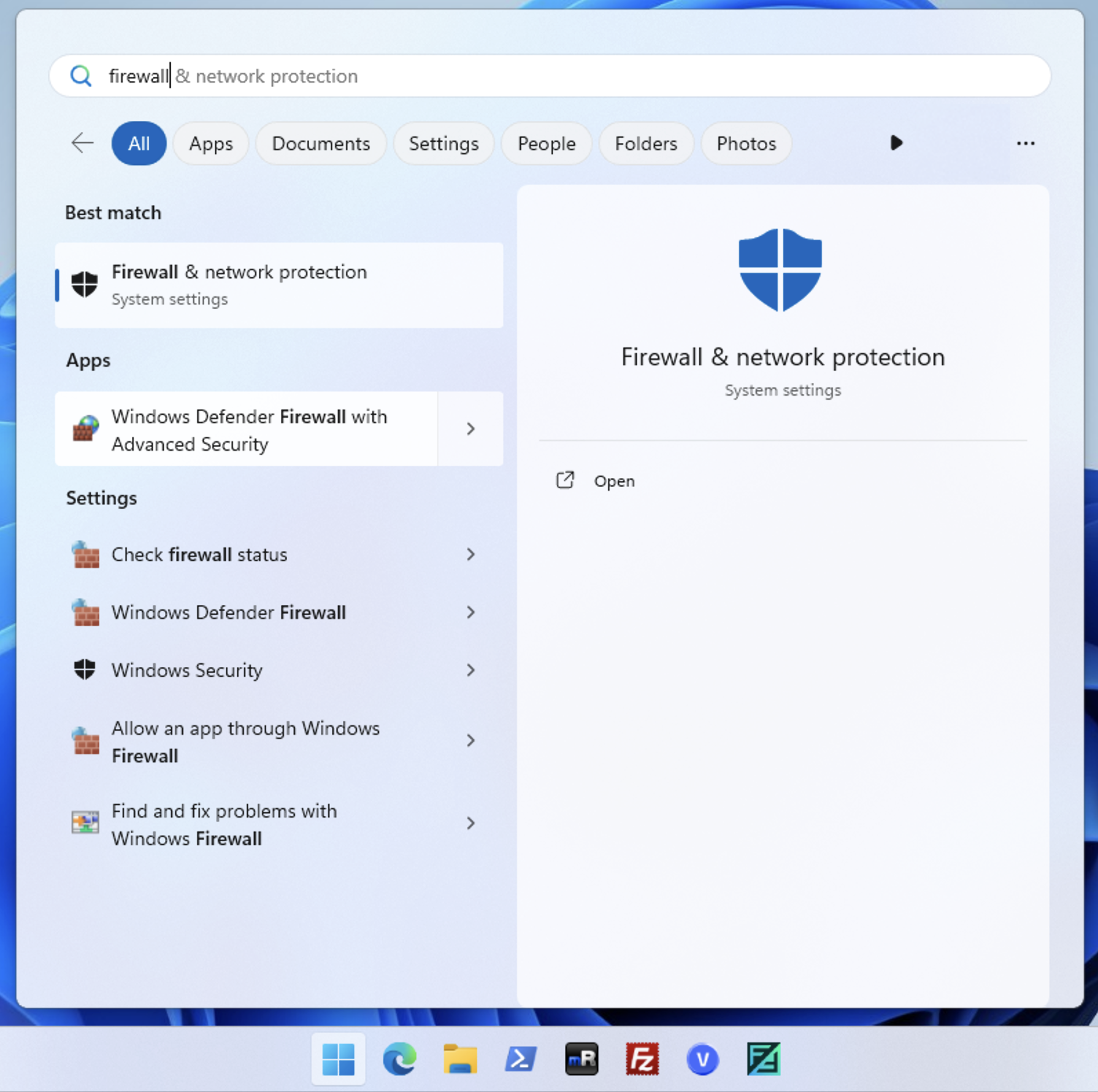Screen dimensions: 1098x1092
Task: Open the mR app from the taskbar
Action: (582, 1059)
